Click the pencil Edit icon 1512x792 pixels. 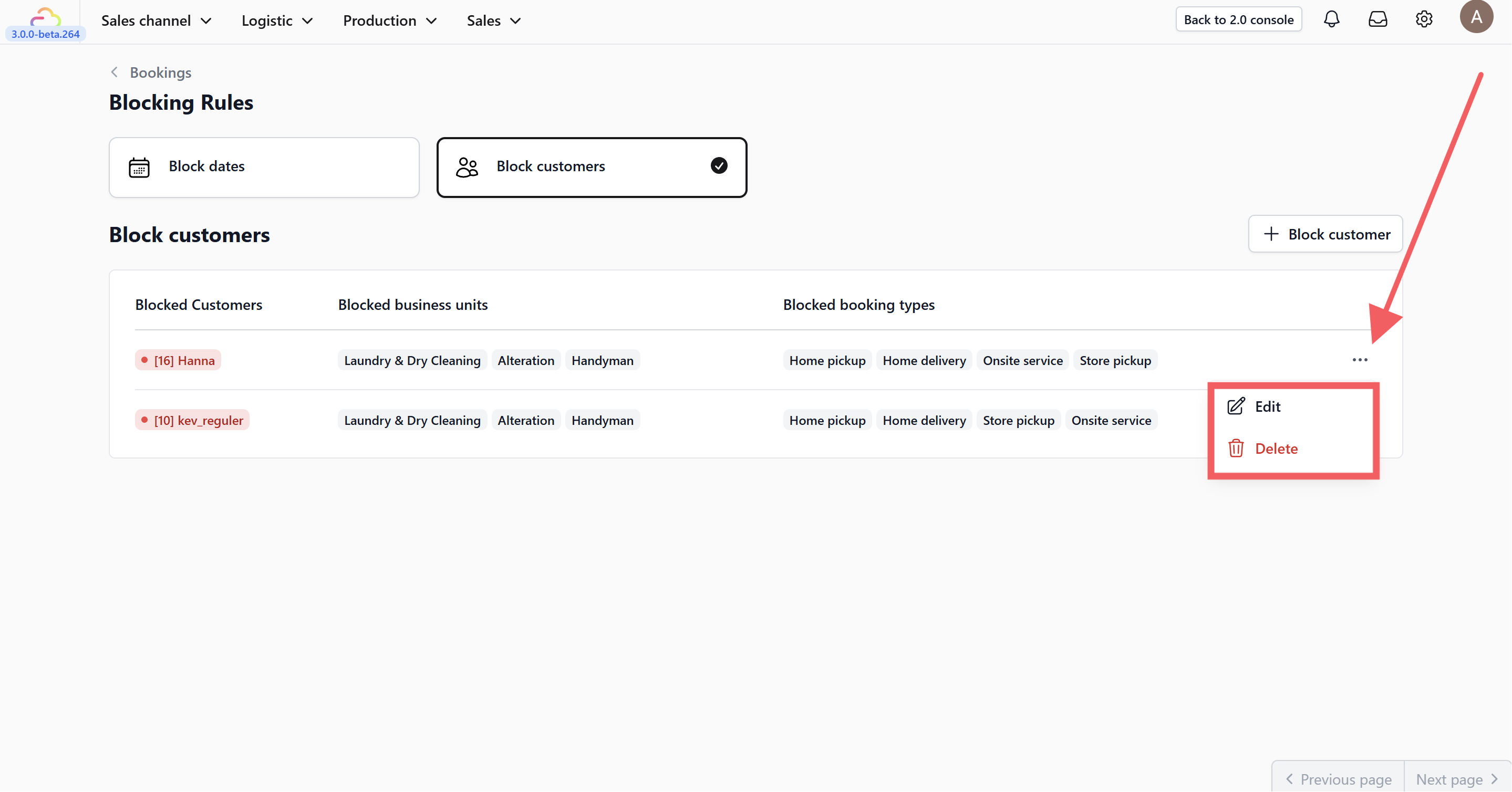[x=1236, y=406]
